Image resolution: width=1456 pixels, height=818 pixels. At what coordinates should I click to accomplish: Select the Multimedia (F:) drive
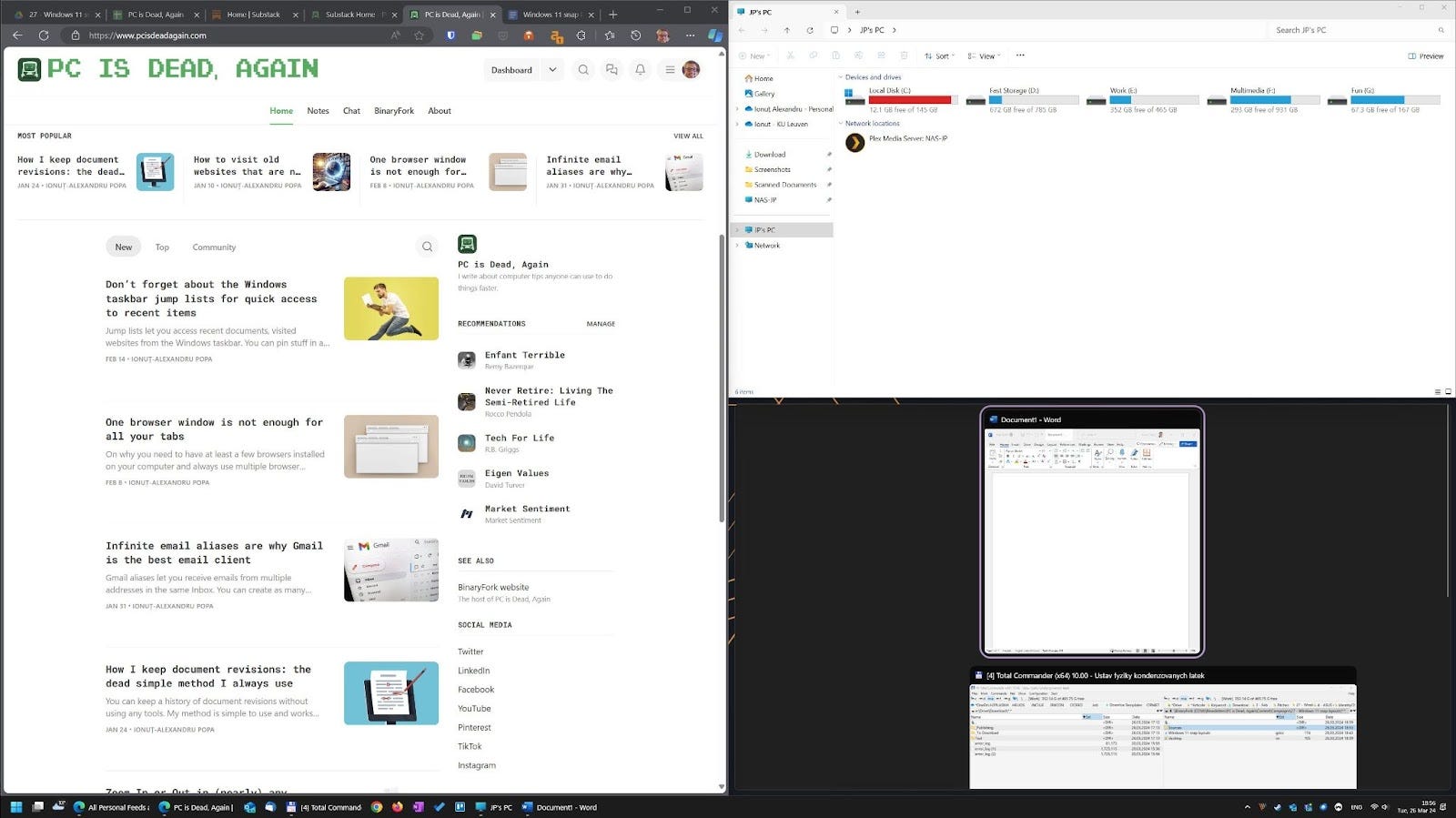click(1262, 99)
